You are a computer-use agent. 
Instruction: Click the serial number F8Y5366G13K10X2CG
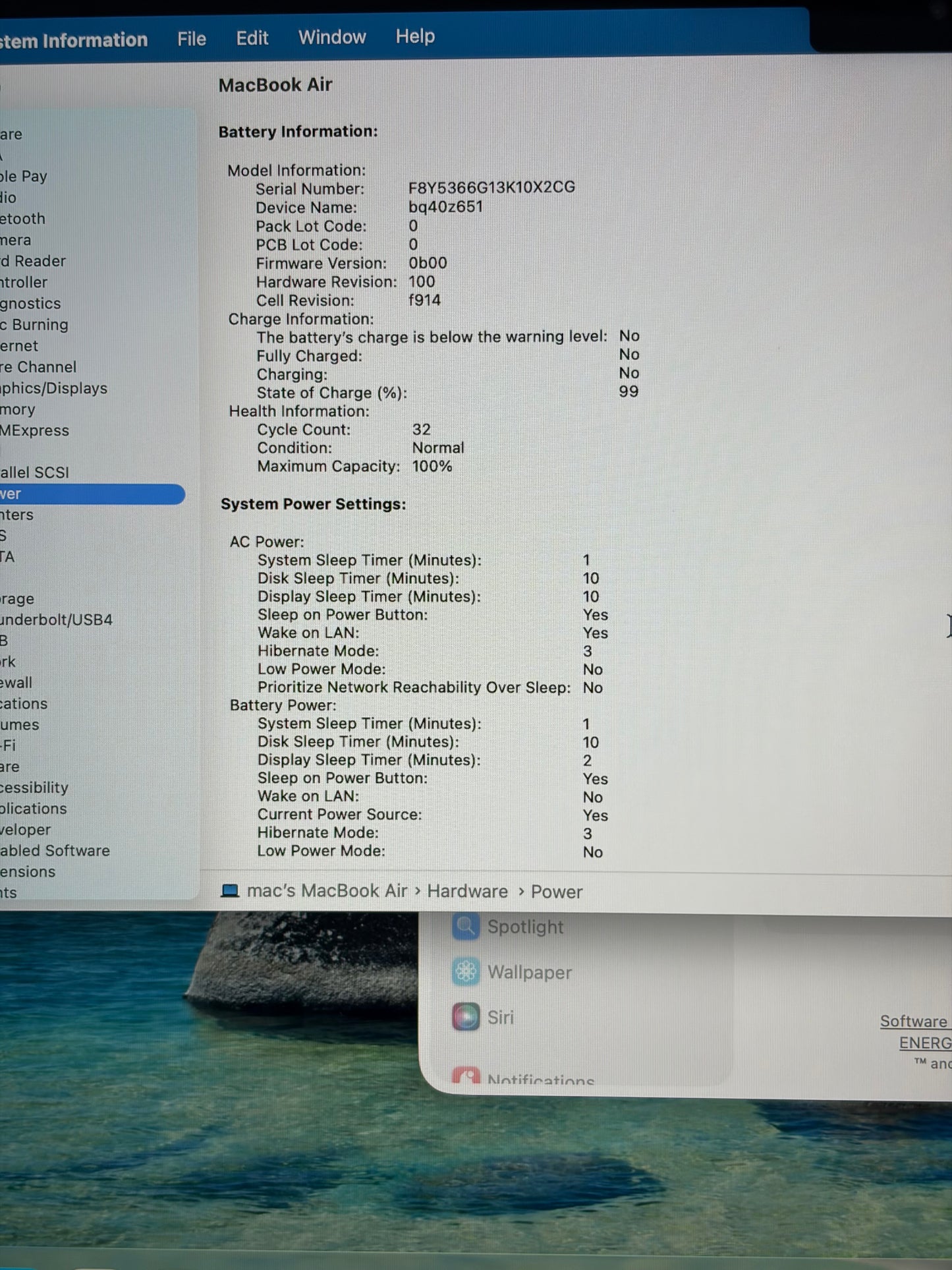click(491, 187)
